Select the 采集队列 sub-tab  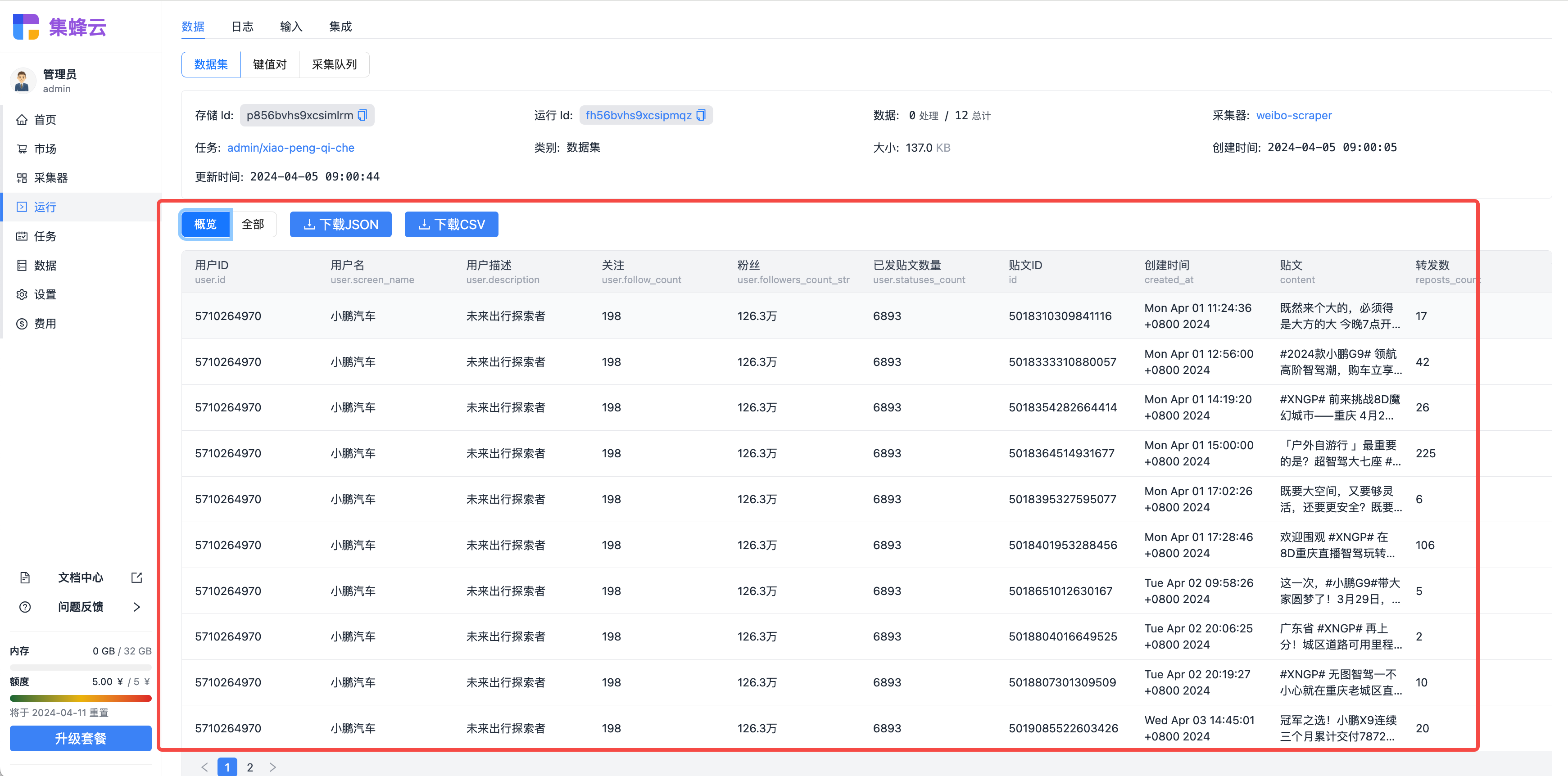coord(334,64)
